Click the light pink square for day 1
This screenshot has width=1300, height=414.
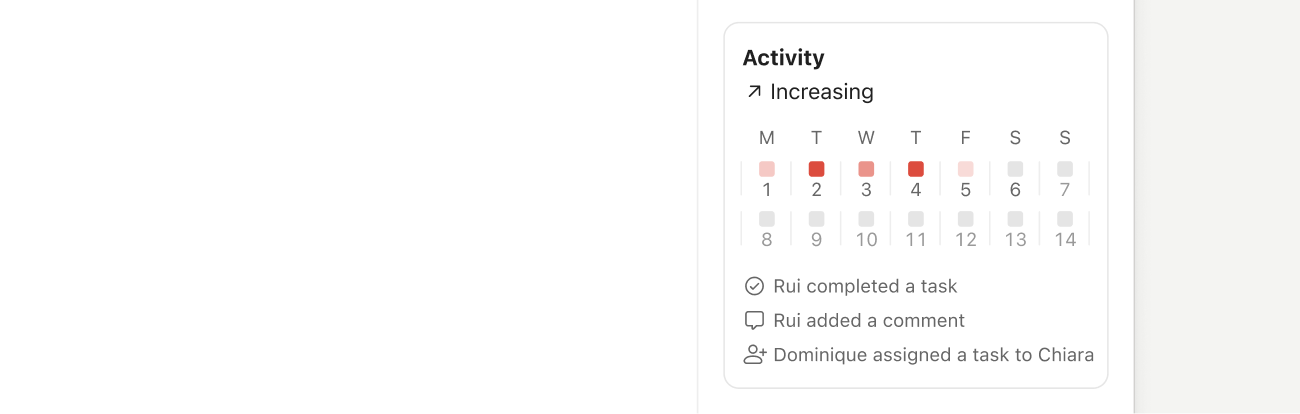(766, 169)
